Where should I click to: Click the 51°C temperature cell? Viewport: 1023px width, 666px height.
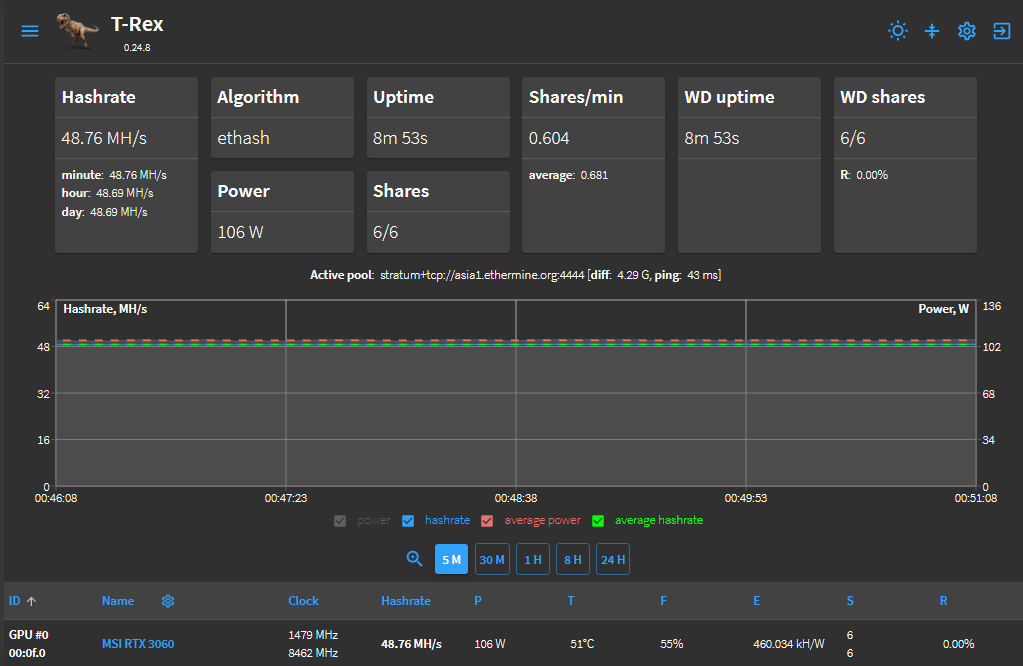click(582, 644)
